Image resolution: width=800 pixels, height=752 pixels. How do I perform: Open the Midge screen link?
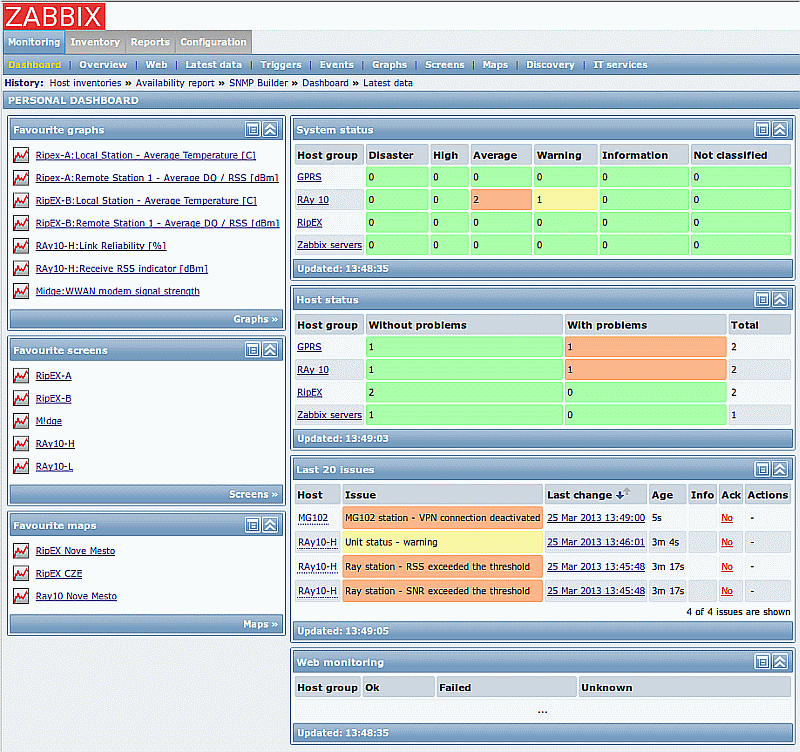pos(48,421)
